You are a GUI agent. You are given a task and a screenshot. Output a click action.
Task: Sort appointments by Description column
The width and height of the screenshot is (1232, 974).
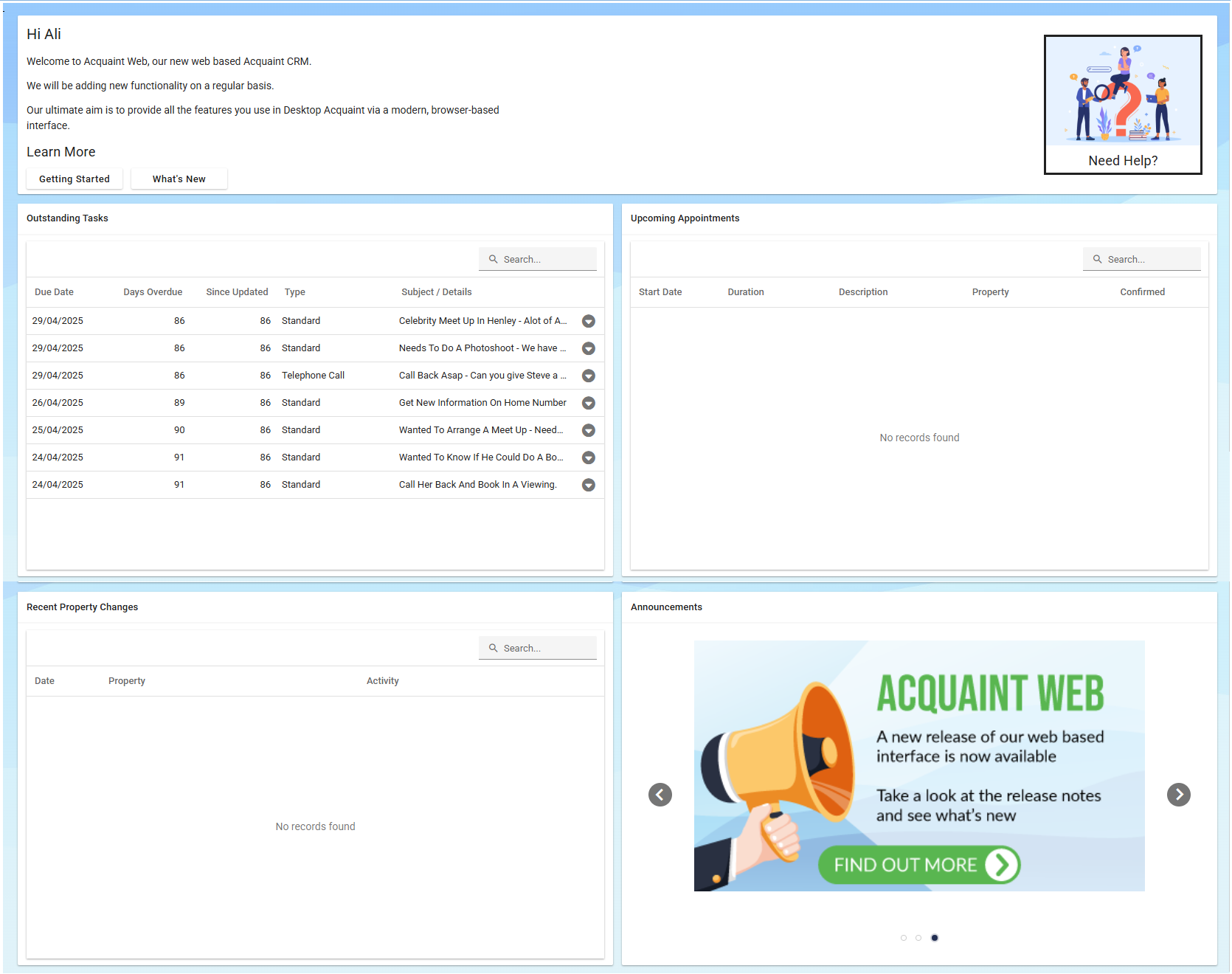(863, 292)
